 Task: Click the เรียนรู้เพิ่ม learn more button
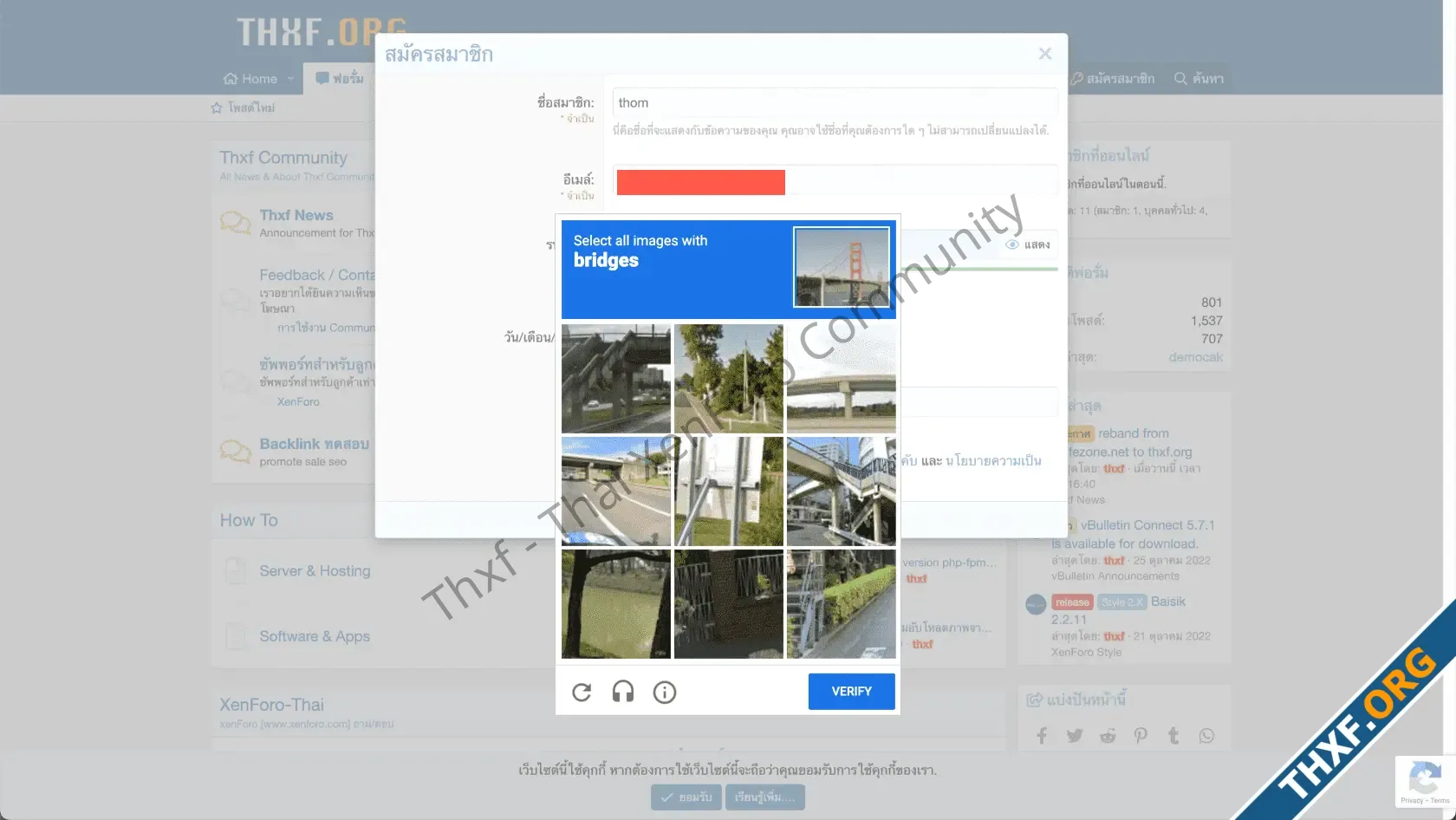pyautogui.click(x=765, y=797)
